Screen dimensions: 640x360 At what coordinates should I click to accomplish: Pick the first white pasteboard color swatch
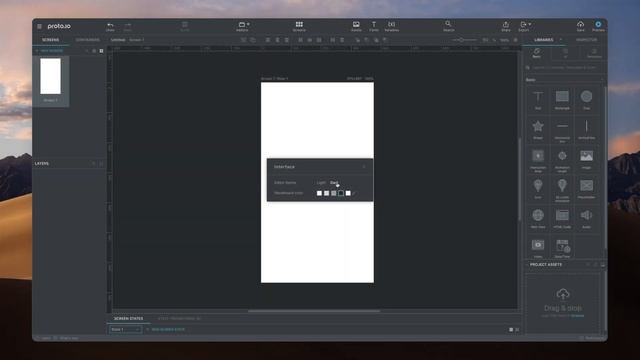coord(319,193)
